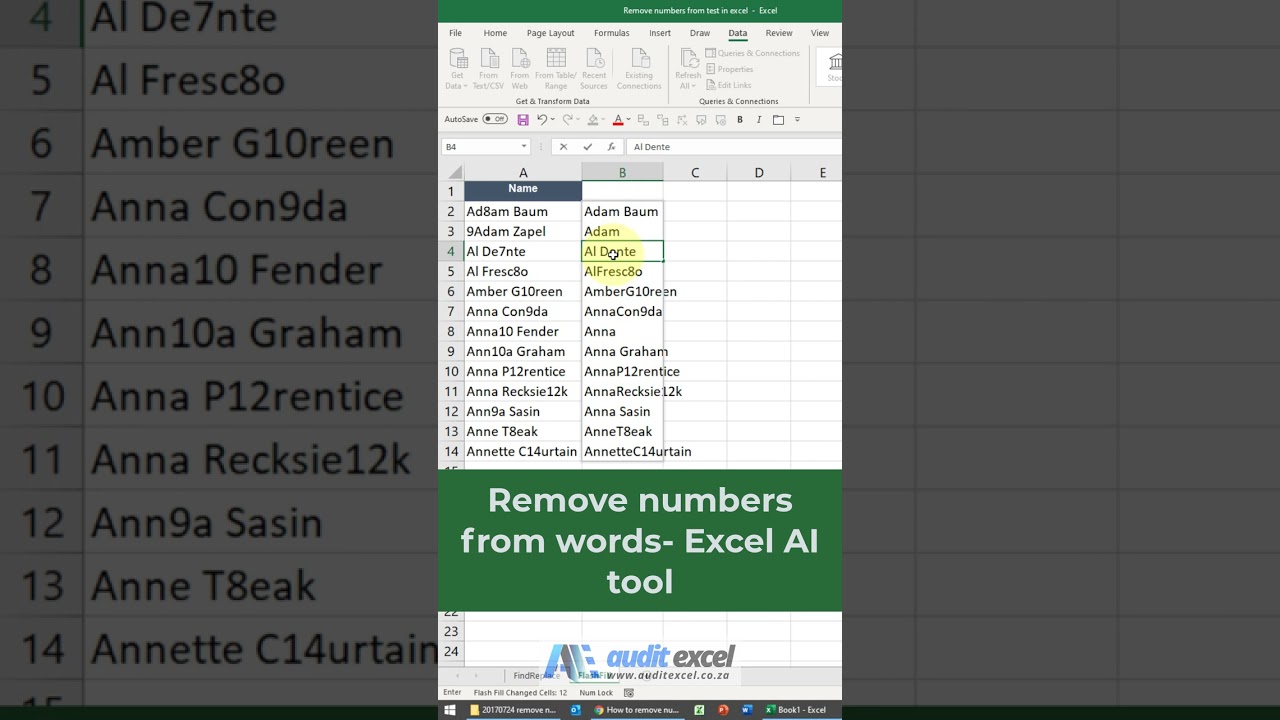This screenshot has width=1280, height=720.
Task: Switch to View tab
Action: (820, 33)
